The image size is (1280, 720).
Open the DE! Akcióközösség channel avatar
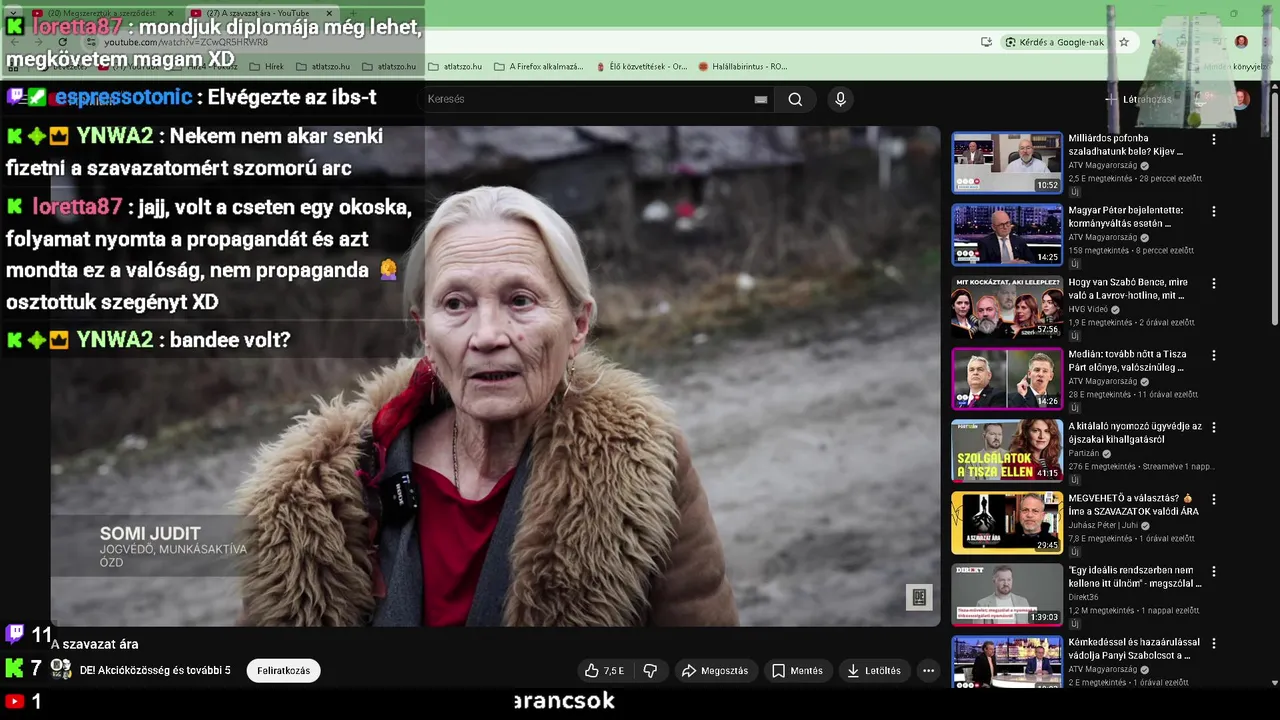61,669
